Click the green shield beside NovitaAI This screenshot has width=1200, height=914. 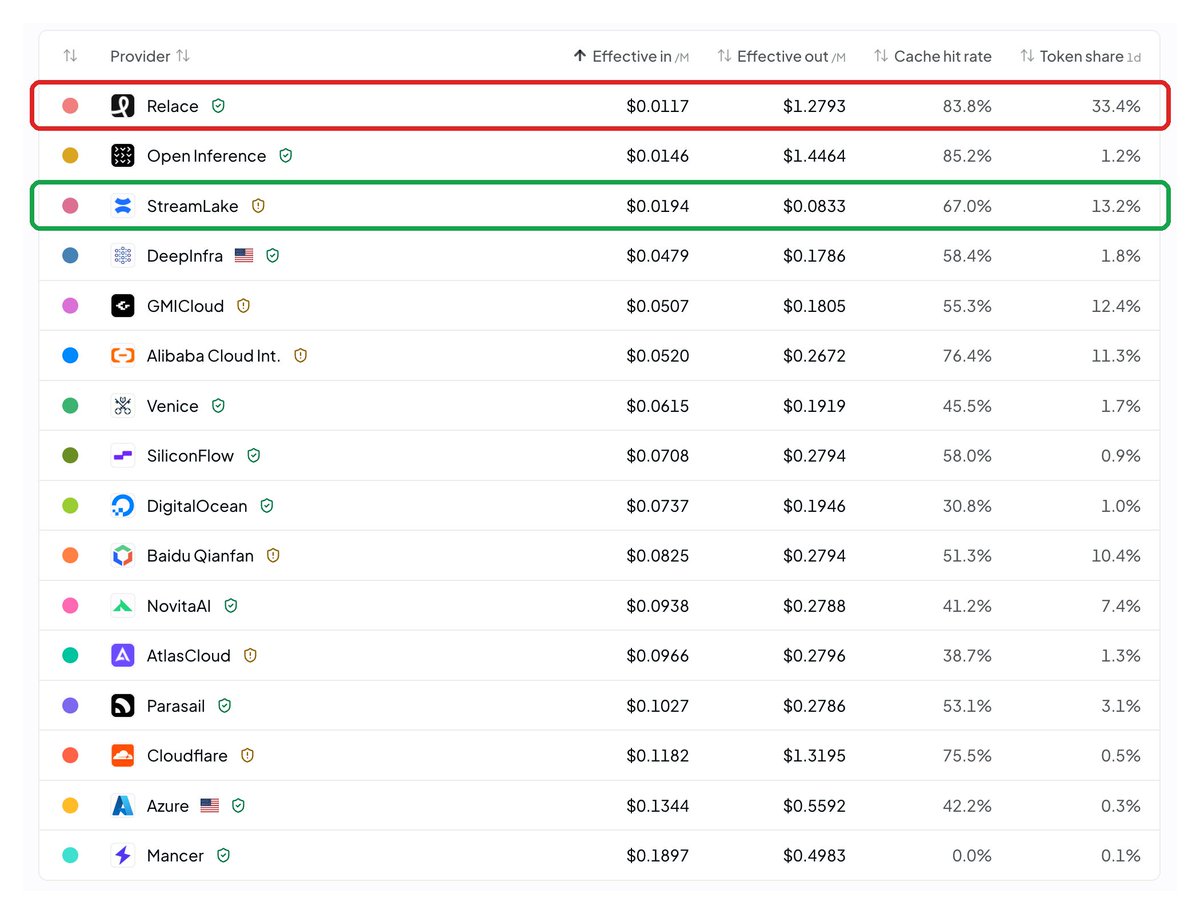(x=231, y=606)
